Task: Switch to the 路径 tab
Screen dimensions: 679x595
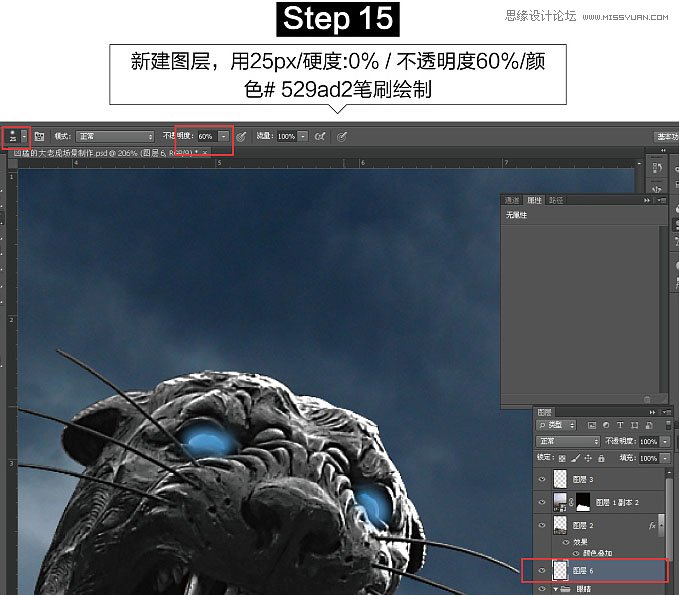Action: click(x=556, y=200)
